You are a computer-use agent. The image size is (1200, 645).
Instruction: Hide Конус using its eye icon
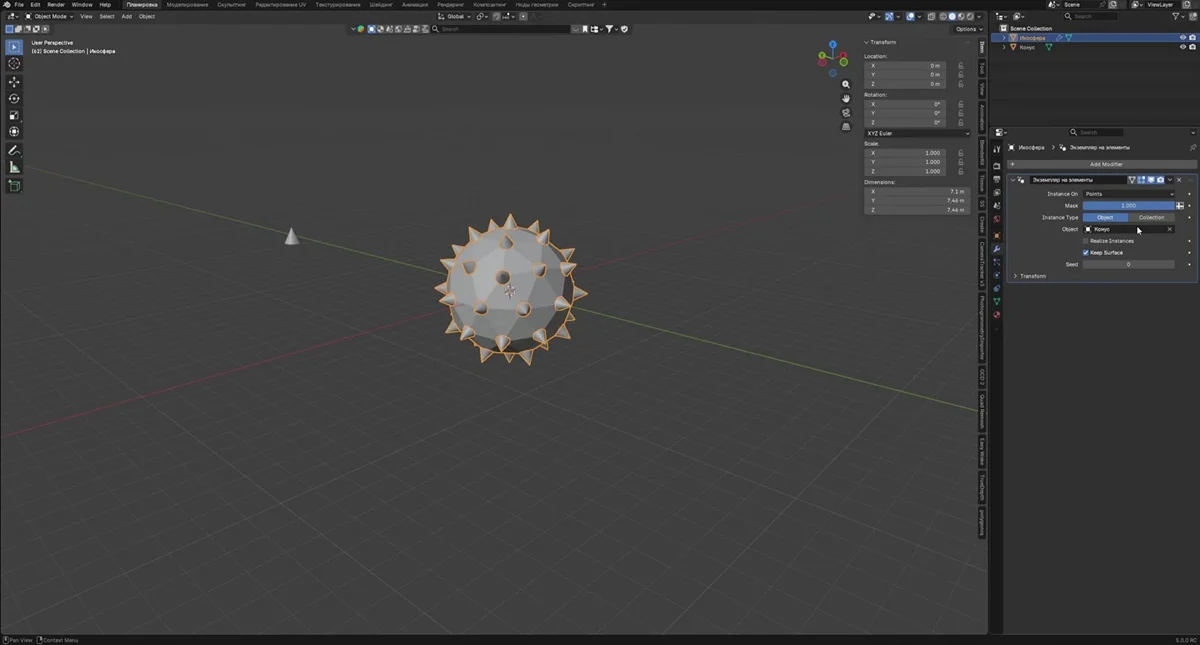[x=1183, y=47]
